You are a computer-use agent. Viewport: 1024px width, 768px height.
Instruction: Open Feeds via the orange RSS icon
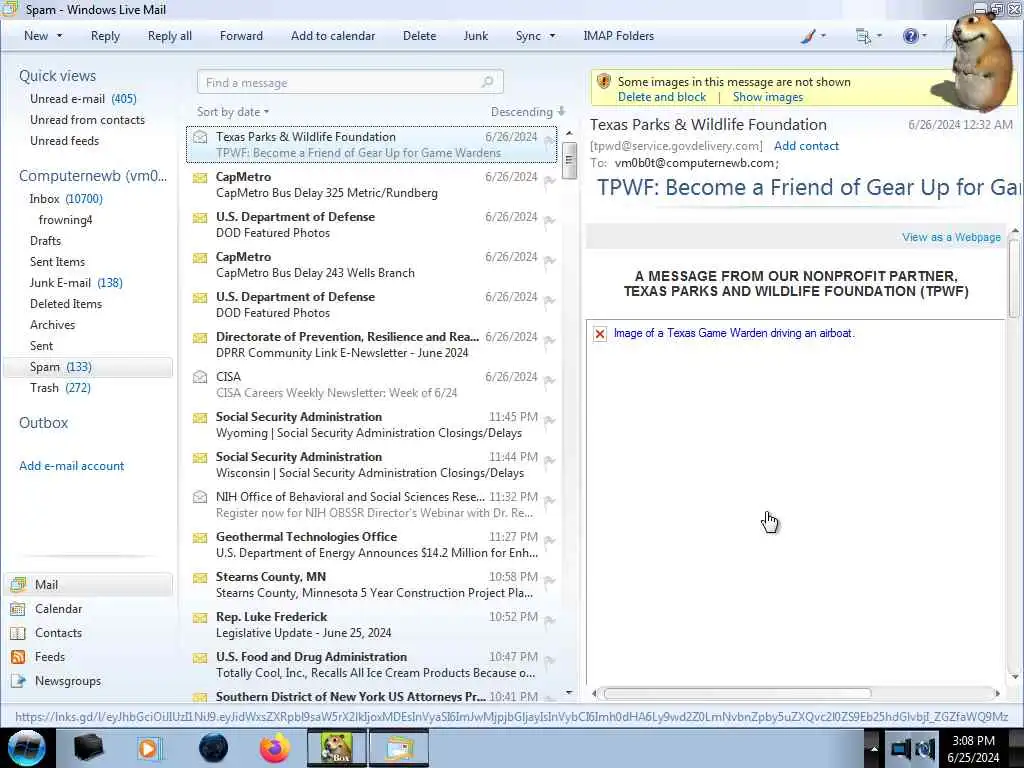click(x=18, y=657)
